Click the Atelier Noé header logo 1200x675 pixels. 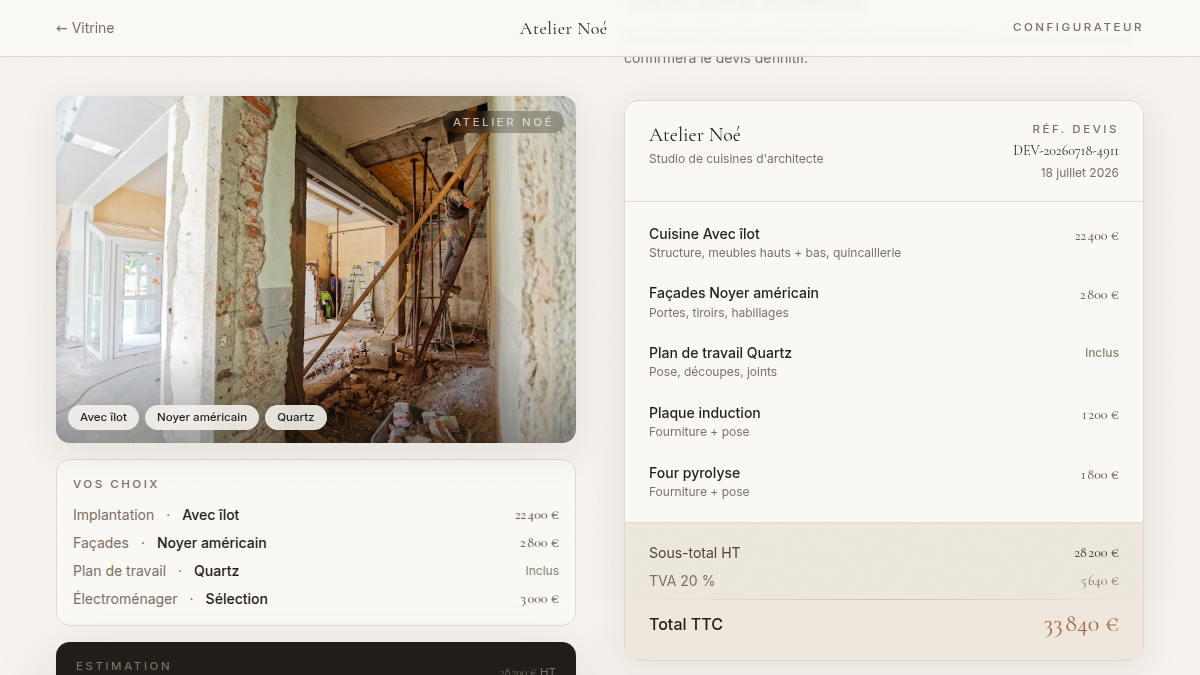pos(563,28)
